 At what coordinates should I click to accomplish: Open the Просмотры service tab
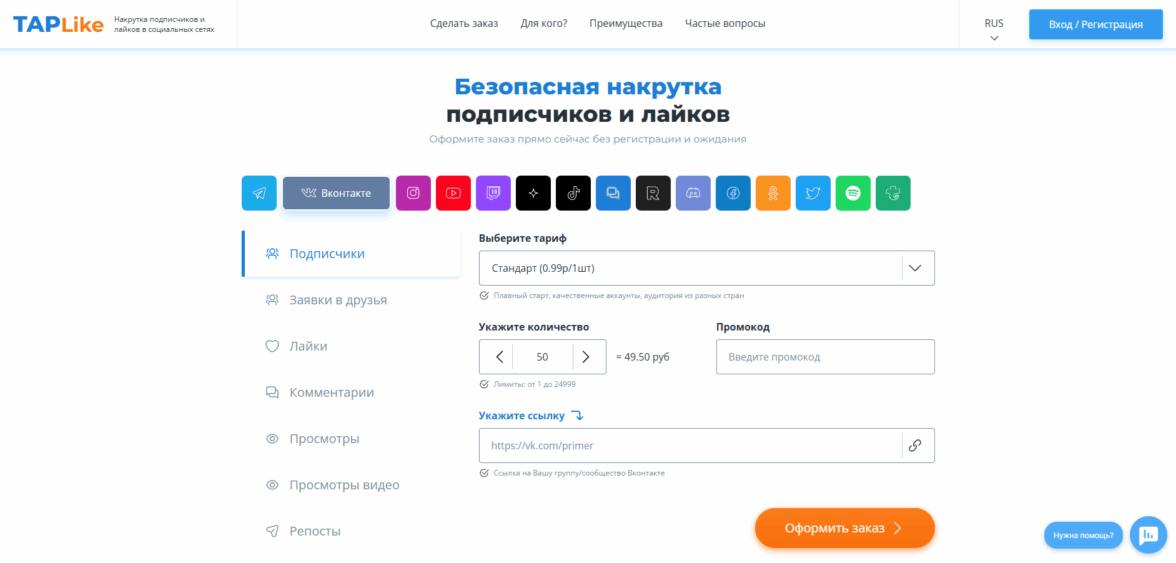tap(351, 439)
